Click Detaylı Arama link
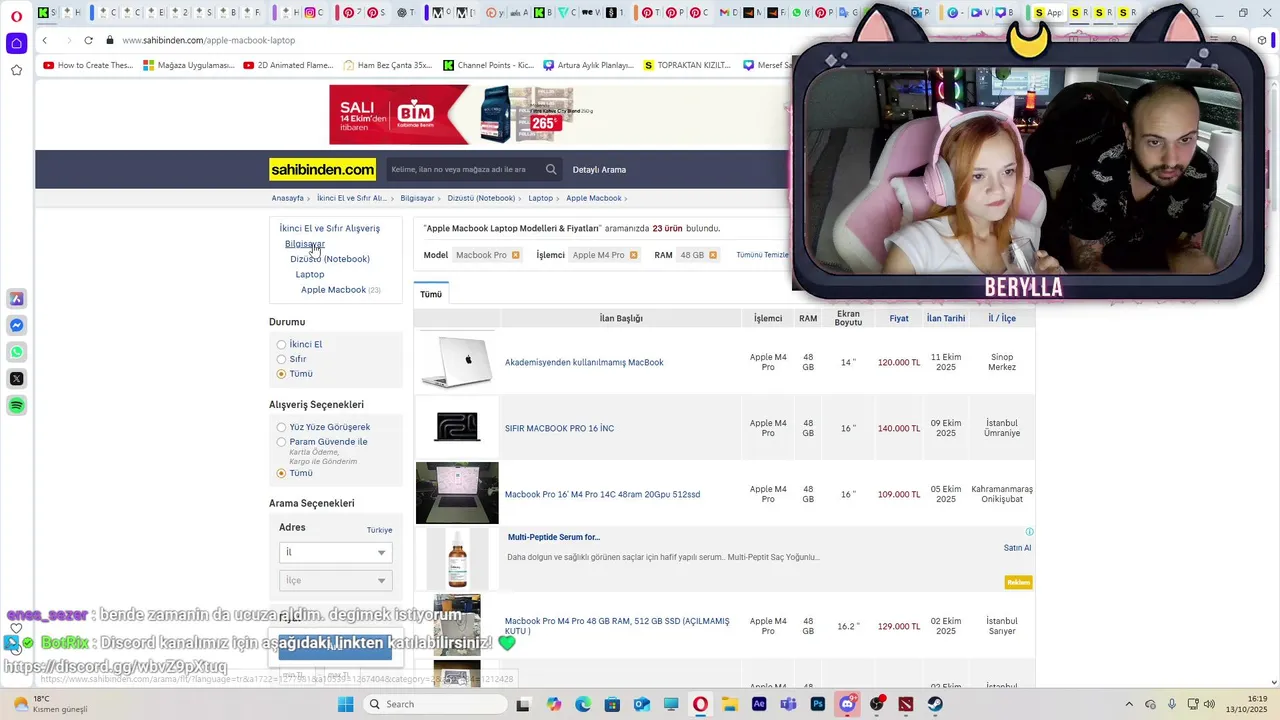1280x720 pixels. (599, 170)
